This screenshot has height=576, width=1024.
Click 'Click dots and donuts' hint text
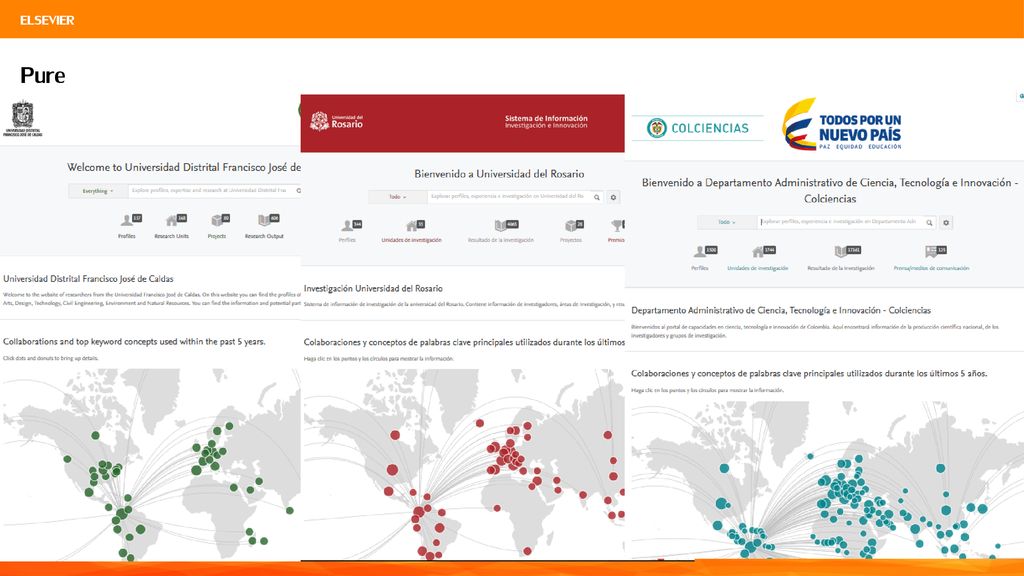click(50, 358)
